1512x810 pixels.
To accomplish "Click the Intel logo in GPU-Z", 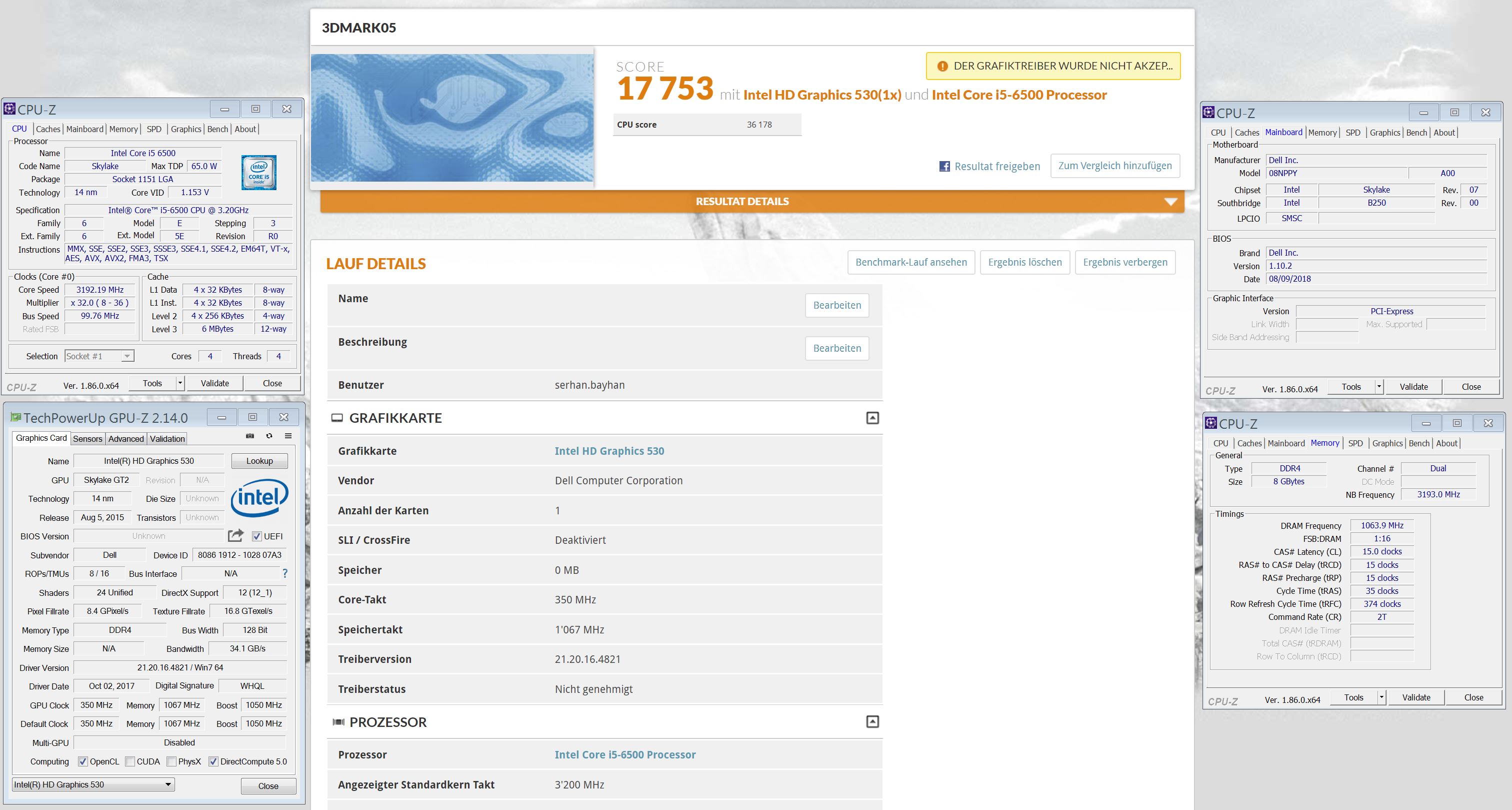I will (259, 498).
